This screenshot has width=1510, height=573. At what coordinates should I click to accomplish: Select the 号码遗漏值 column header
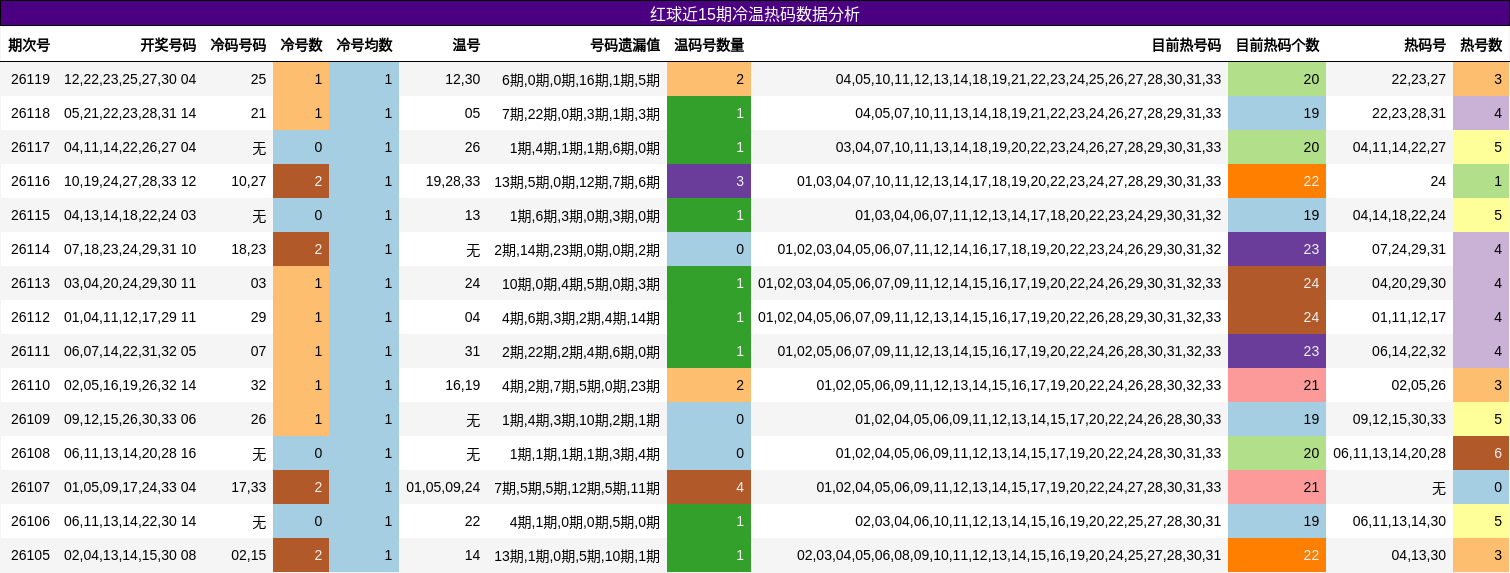[625, 45]
